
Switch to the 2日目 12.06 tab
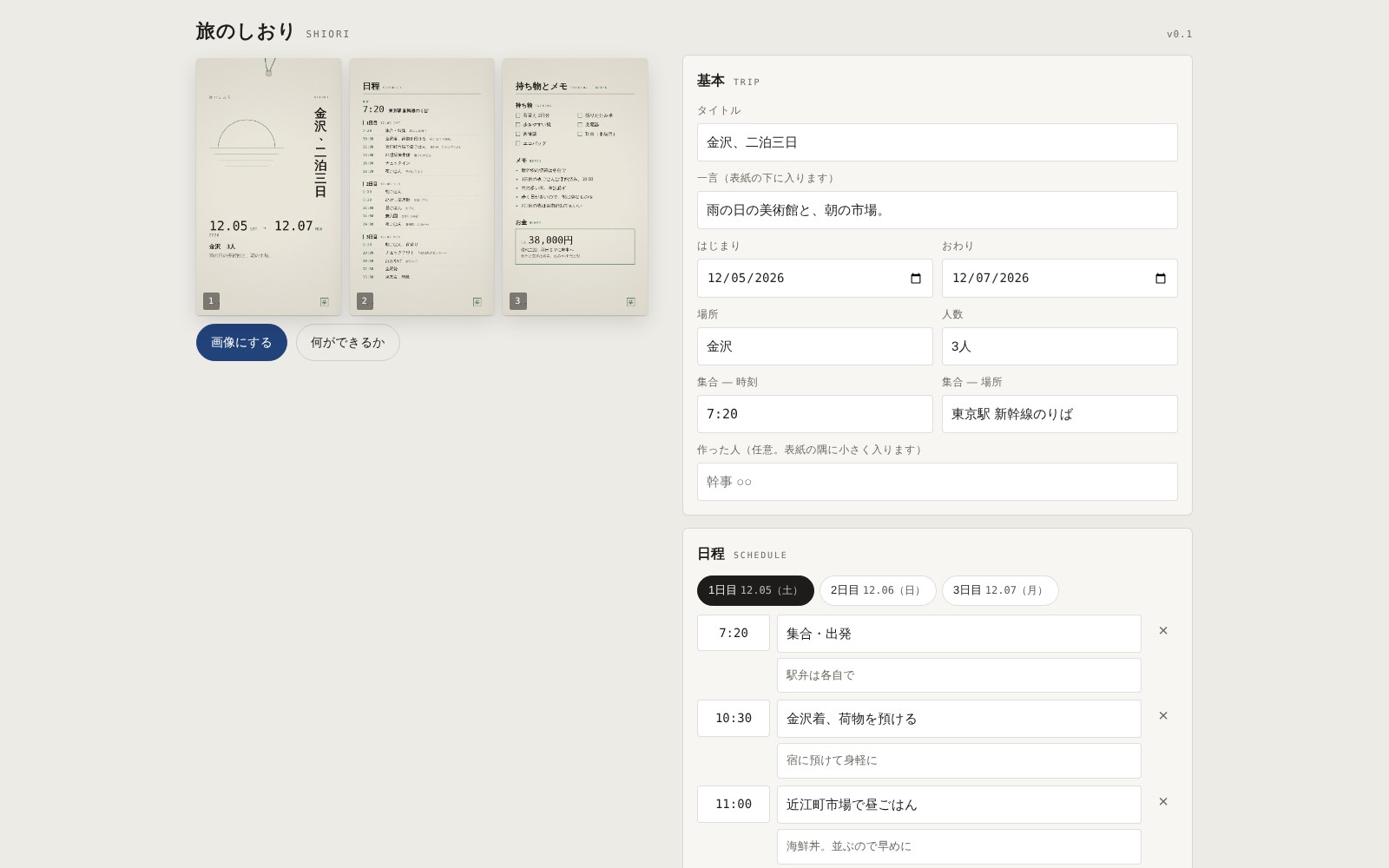(x=878, y=590)
